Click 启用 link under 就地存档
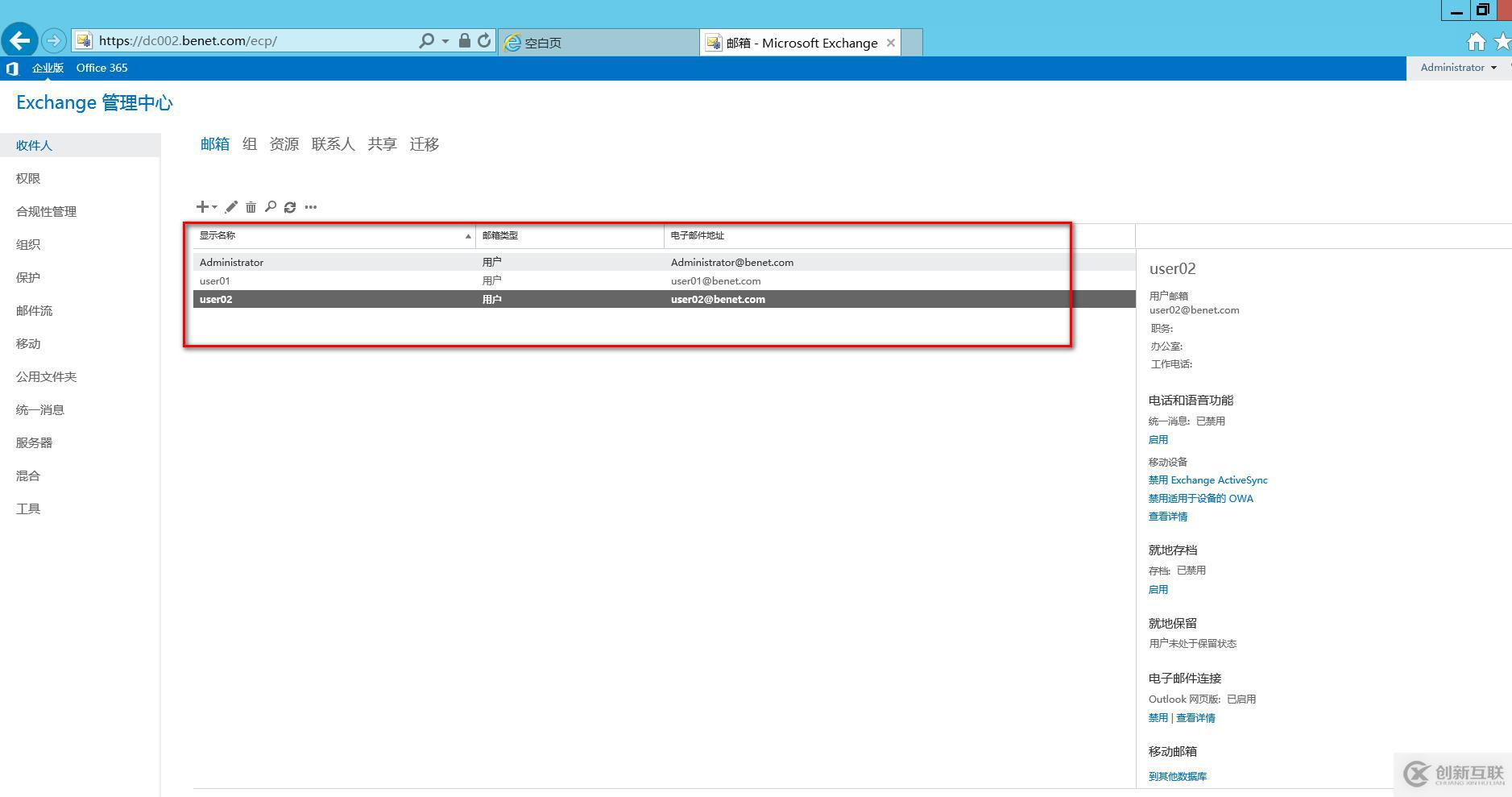The width and height of the screenshot is (1512, 797). click(1158, 589)
